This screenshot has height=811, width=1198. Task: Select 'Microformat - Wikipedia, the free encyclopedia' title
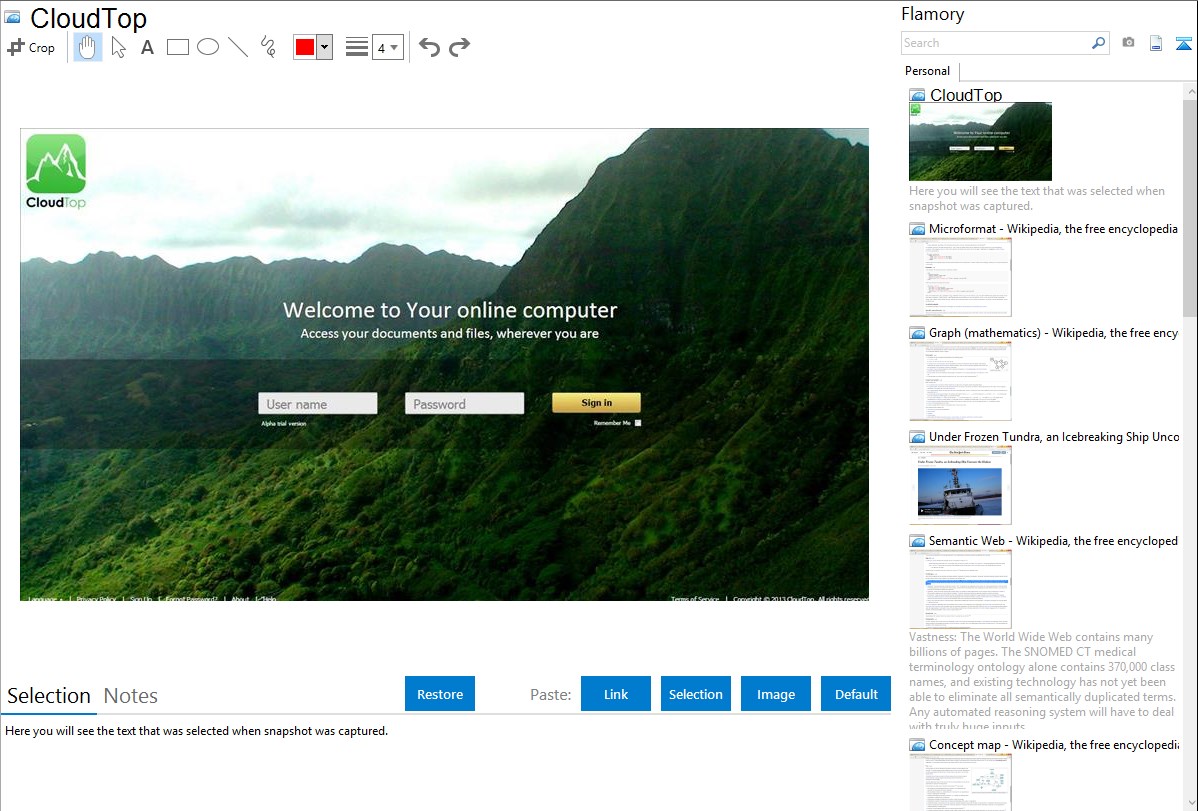coord(1053,229)
